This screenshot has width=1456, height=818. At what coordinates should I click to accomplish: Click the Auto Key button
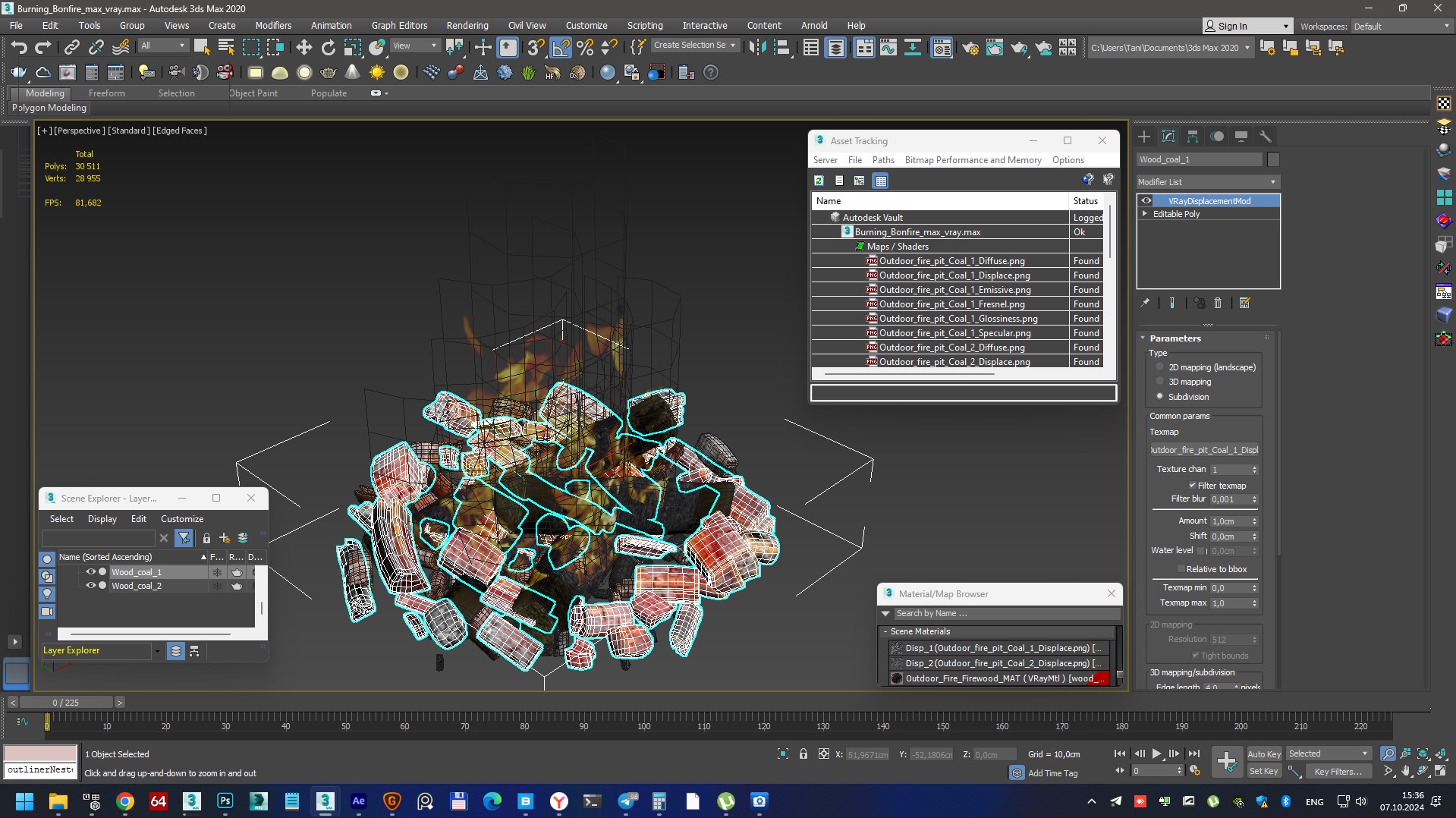tap(1263, 754)
